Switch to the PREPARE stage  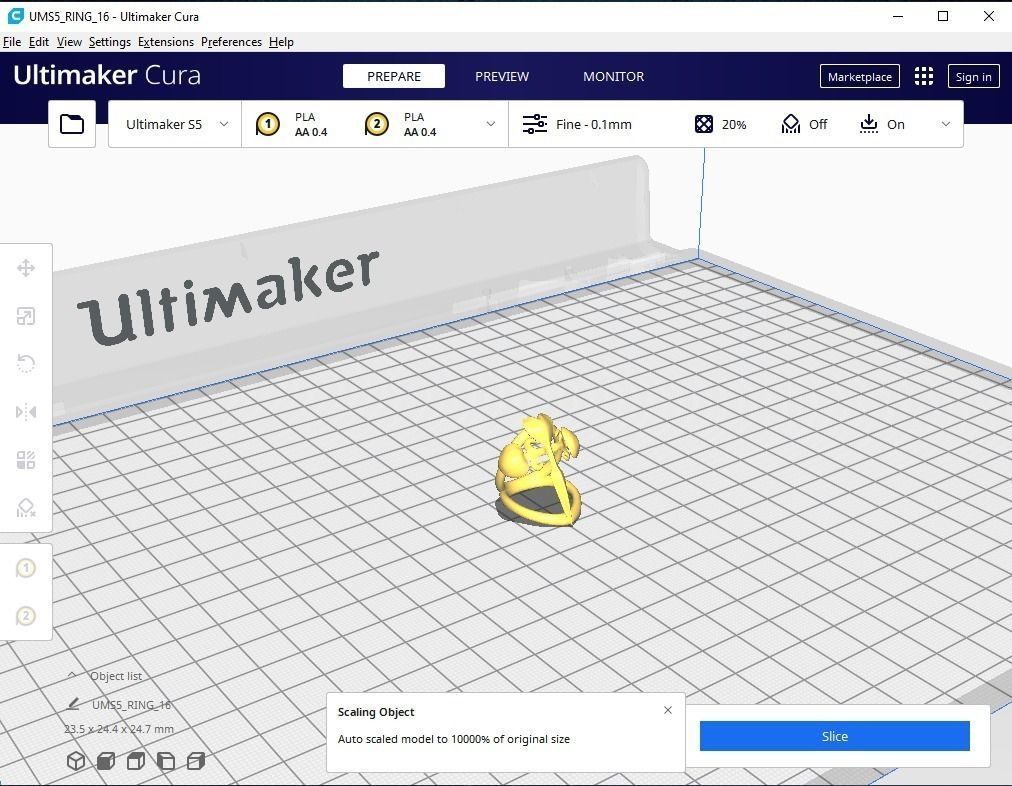pyautogui.click(x=394, y=76)
